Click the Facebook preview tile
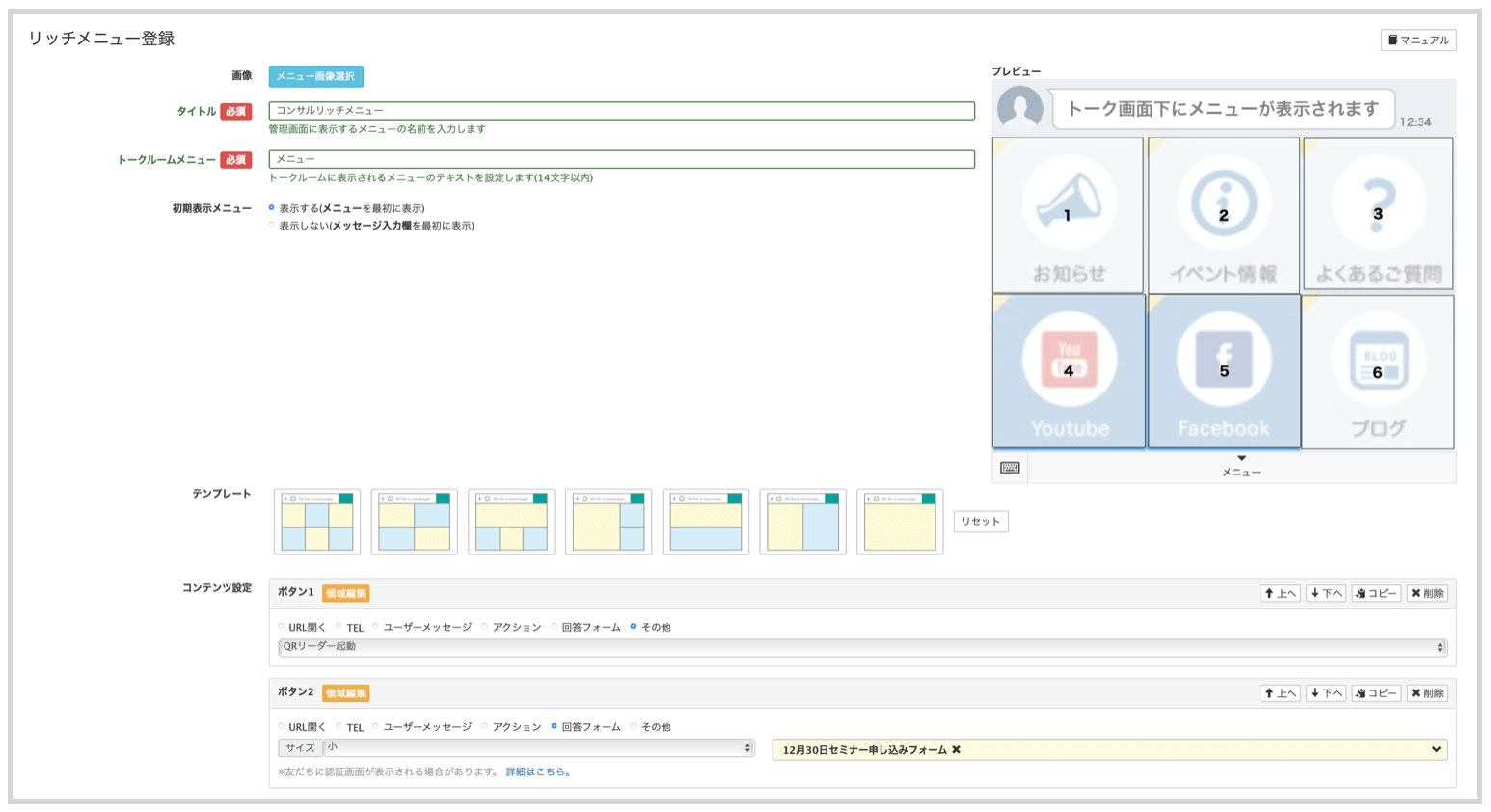Viewport: 1491px width, 812px height. coord(1224,371)
